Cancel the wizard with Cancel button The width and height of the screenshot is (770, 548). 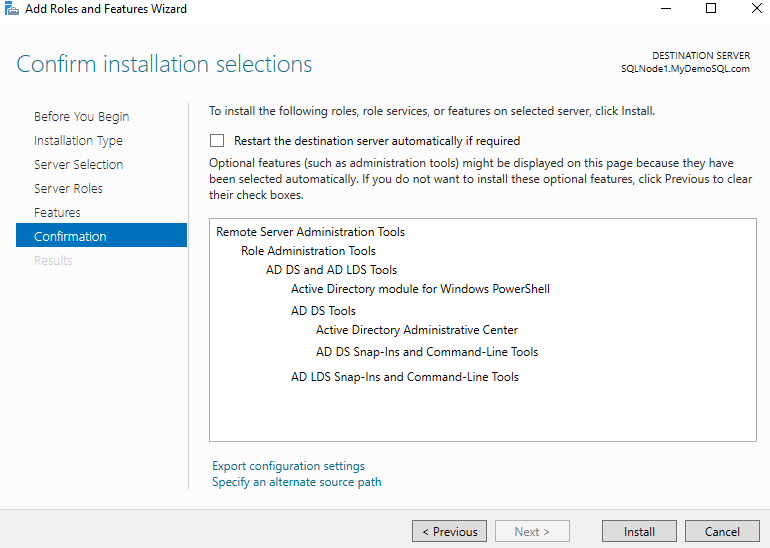point(721,532)
